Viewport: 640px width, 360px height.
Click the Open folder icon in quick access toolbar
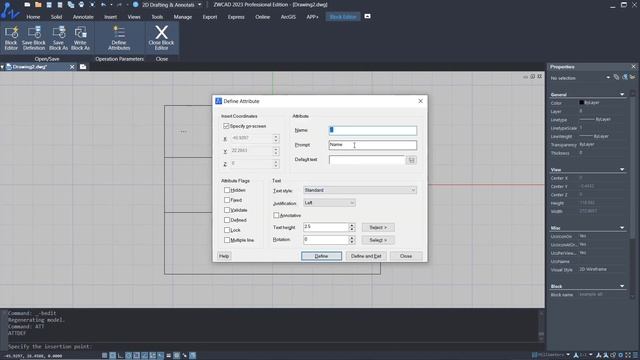(x=38, y=4)
